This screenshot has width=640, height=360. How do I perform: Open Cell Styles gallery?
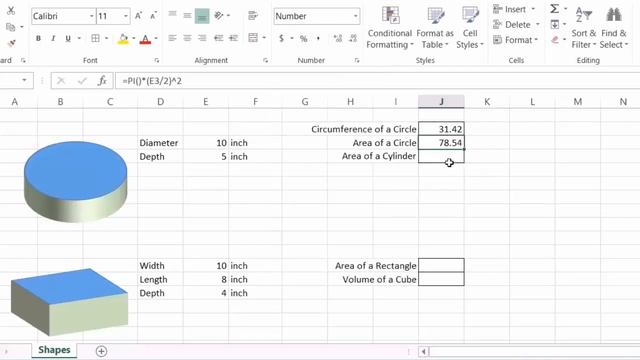[470, 27]
